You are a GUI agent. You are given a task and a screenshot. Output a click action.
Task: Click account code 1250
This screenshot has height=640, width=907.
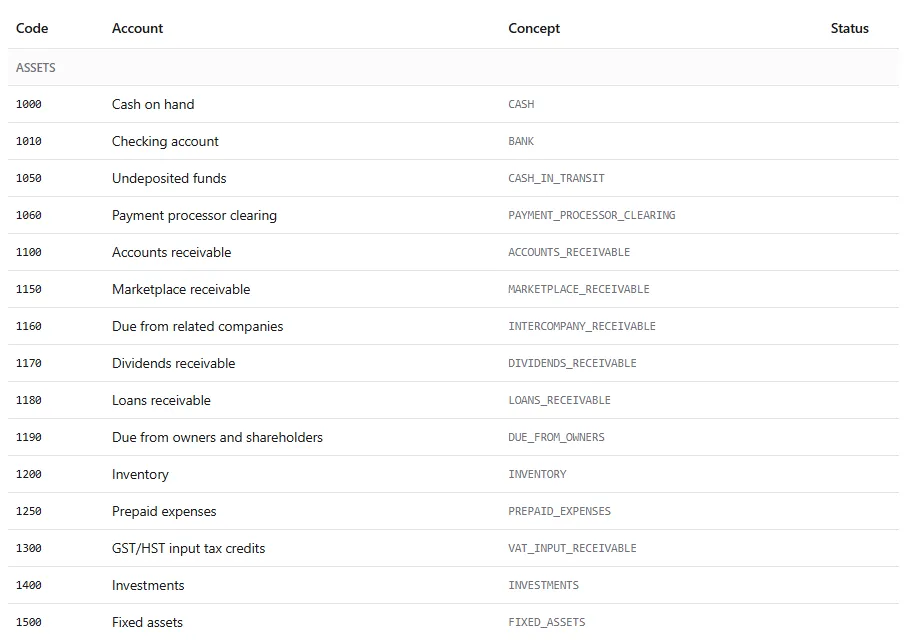tap(28, 512)
